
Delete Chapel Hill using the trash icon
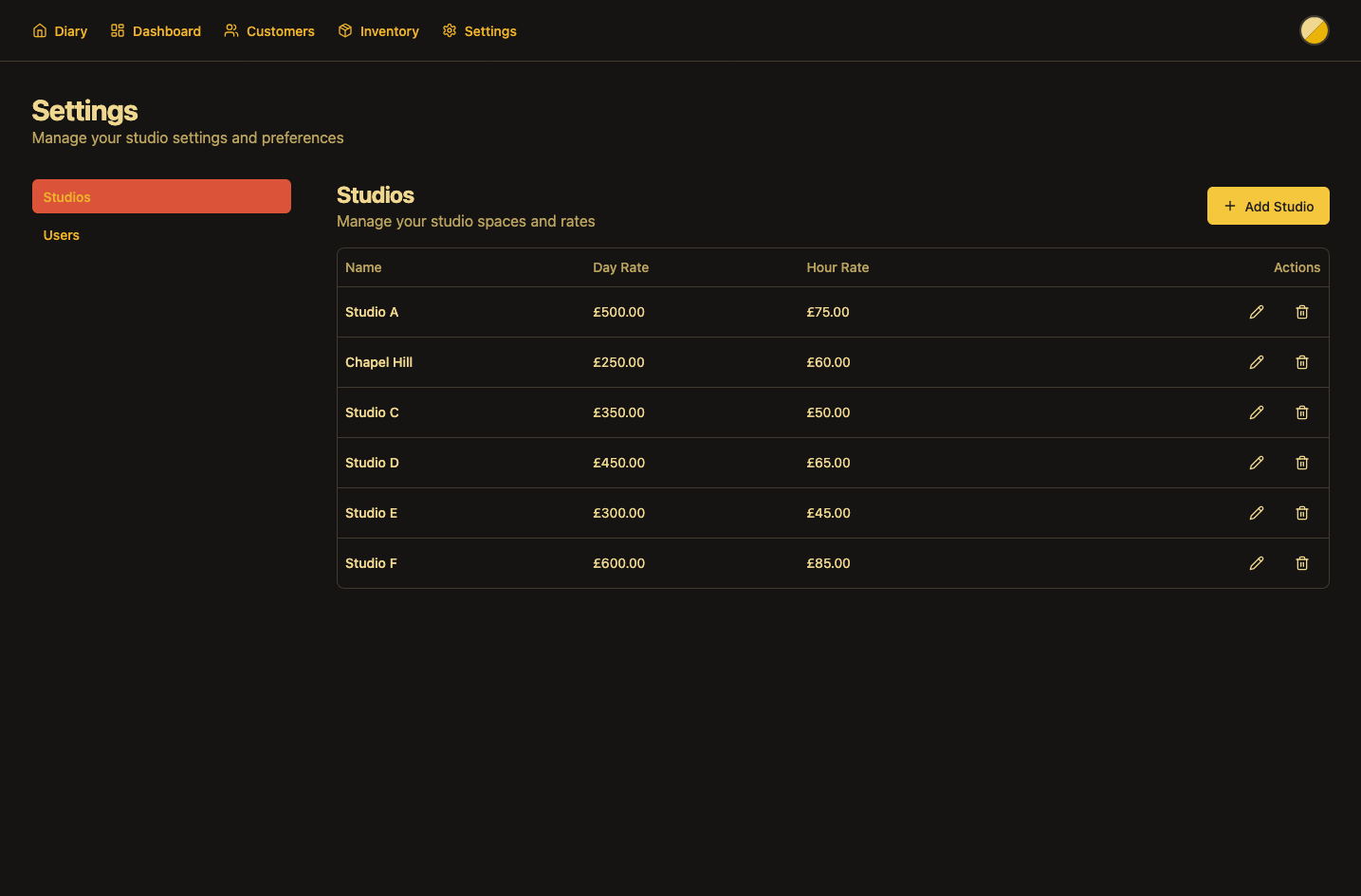point(1301,362)
